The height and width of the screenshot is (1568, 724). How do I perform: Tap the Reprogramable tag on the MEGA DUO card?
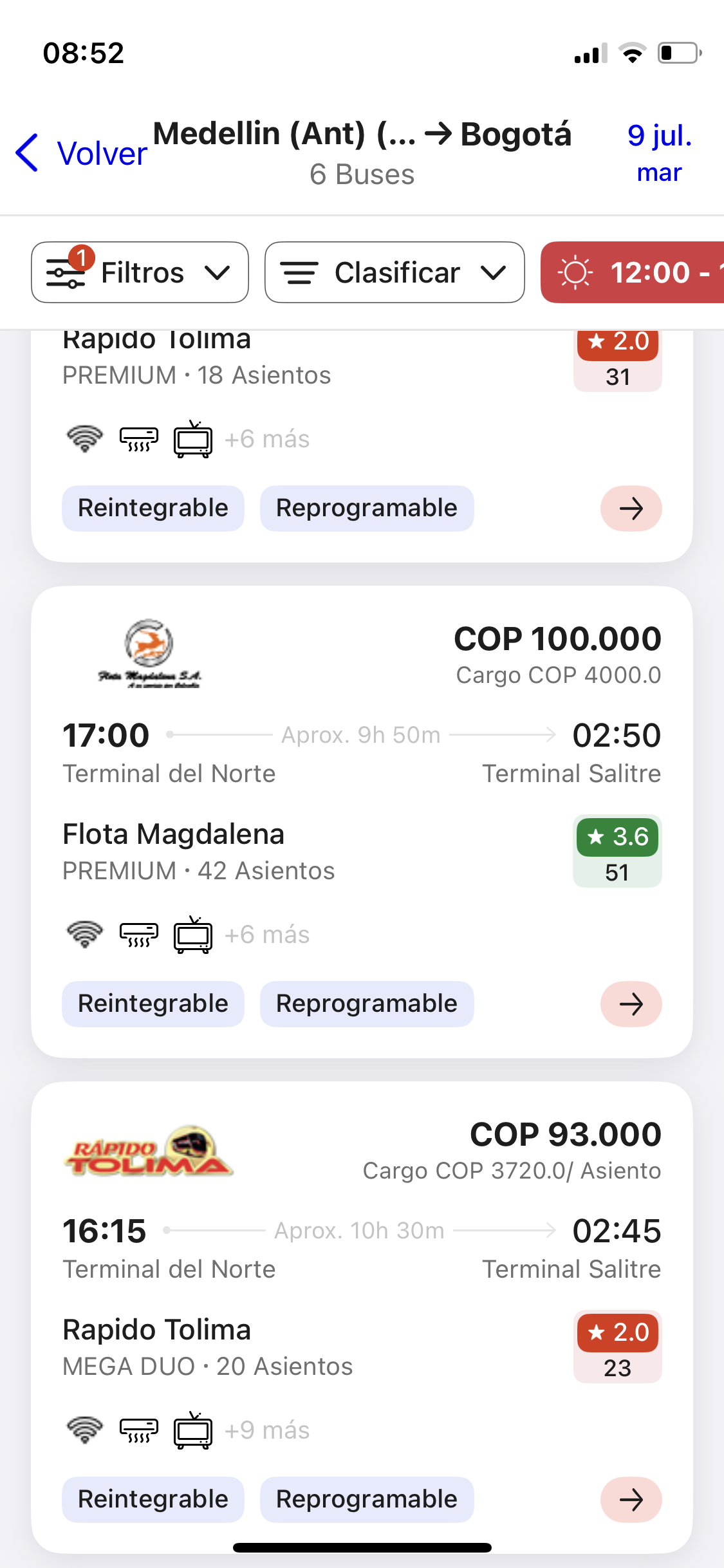click(367, 1500)
